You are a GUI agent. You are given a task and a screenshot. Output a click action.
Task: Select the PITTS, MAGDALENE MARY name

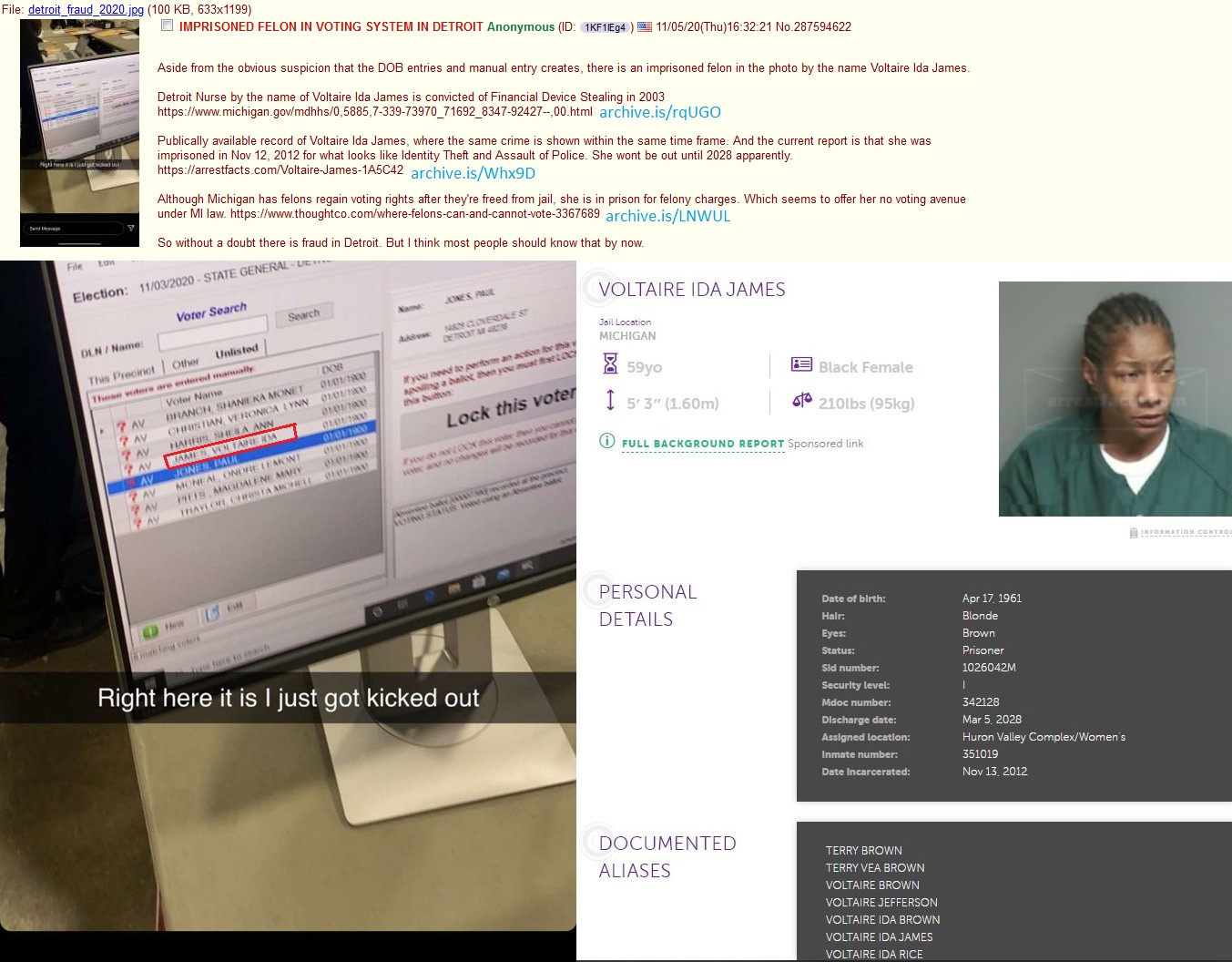pyautogui.click(x=238, y=484)
